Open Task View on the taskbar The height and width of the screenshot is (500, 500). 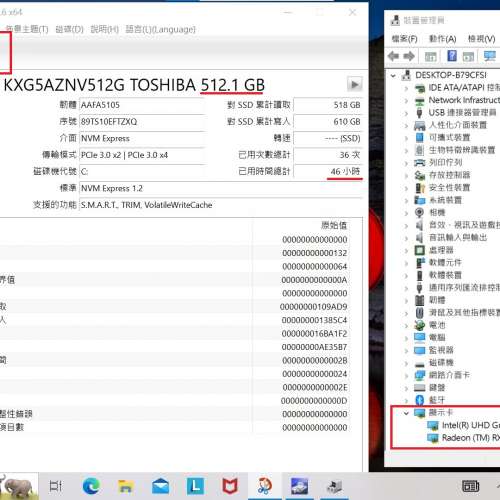click(x=55, y=486)
